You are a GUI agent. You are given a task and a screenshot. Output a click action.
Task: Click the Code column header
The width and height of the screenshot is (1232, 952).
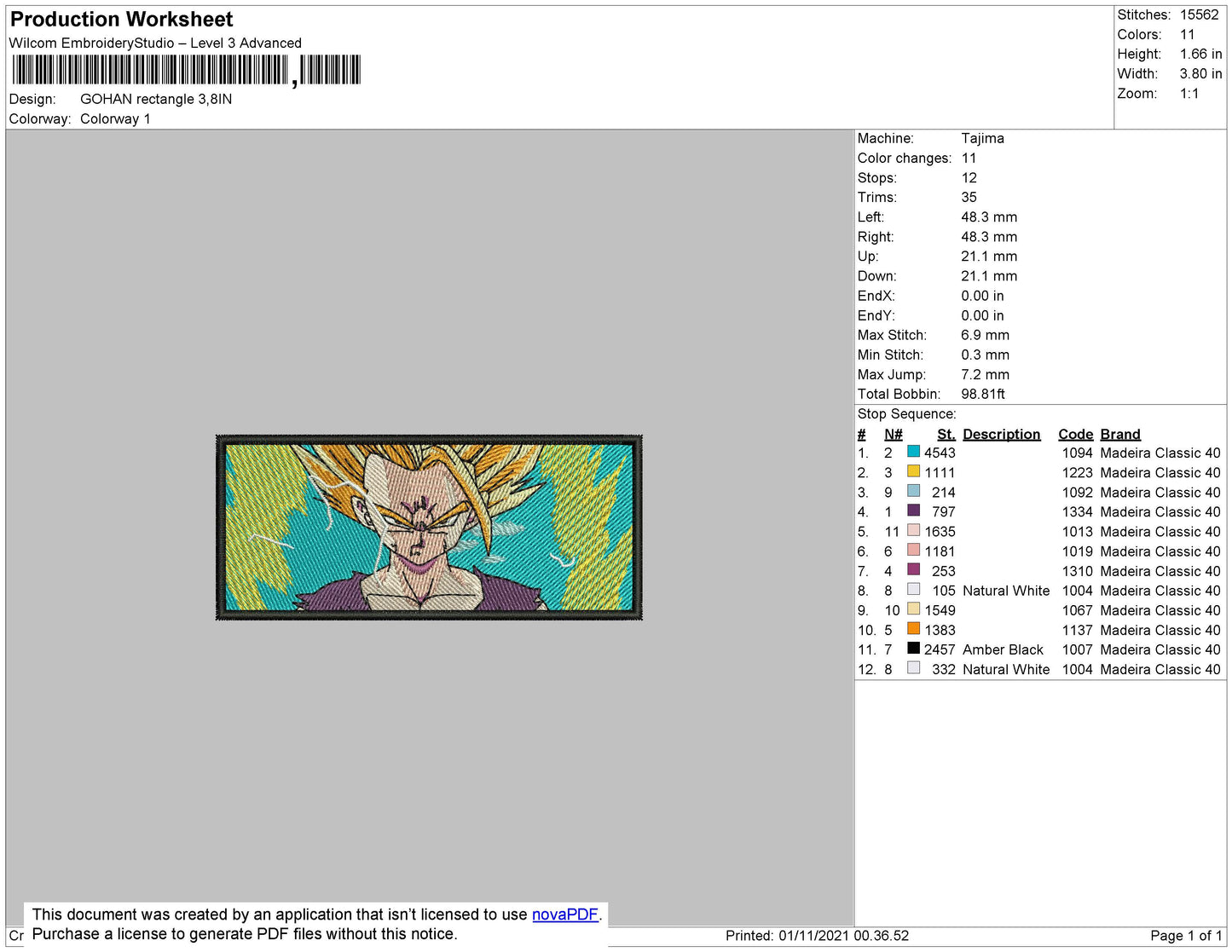click(x=1075, y=435)
